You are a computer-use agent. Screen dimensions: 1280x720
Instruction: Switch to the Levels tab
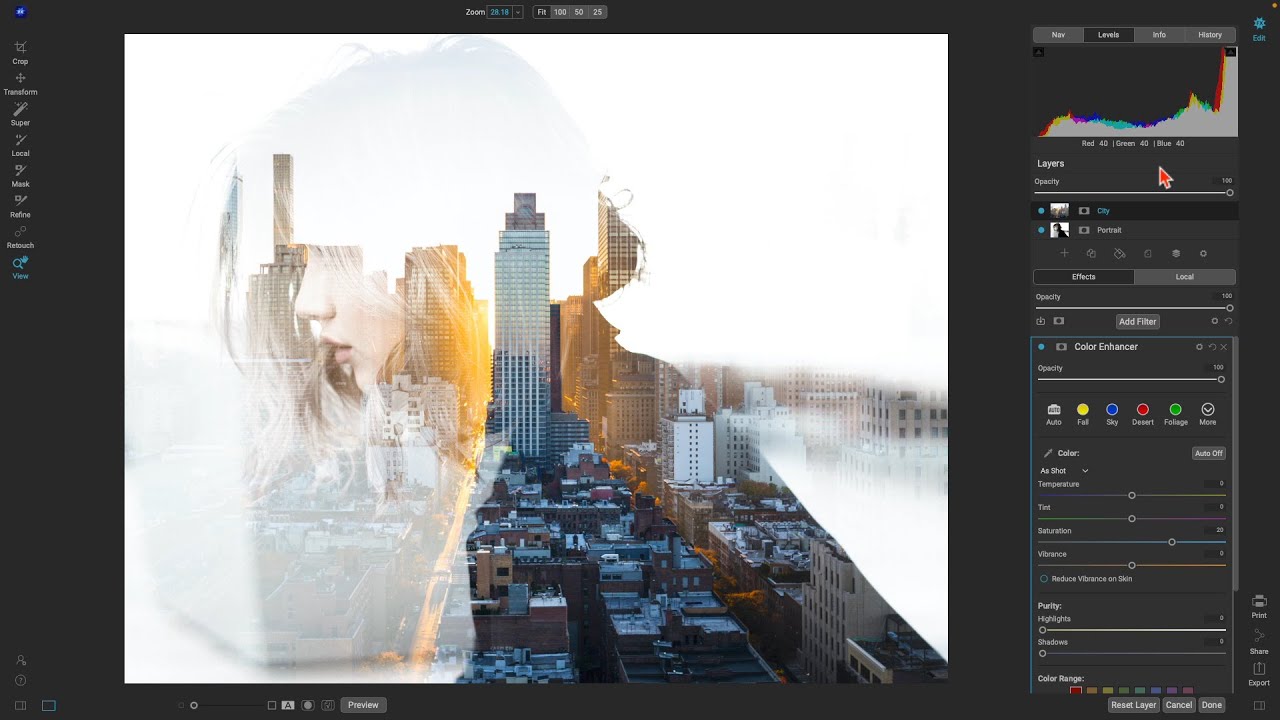(x=1108, y=35)
